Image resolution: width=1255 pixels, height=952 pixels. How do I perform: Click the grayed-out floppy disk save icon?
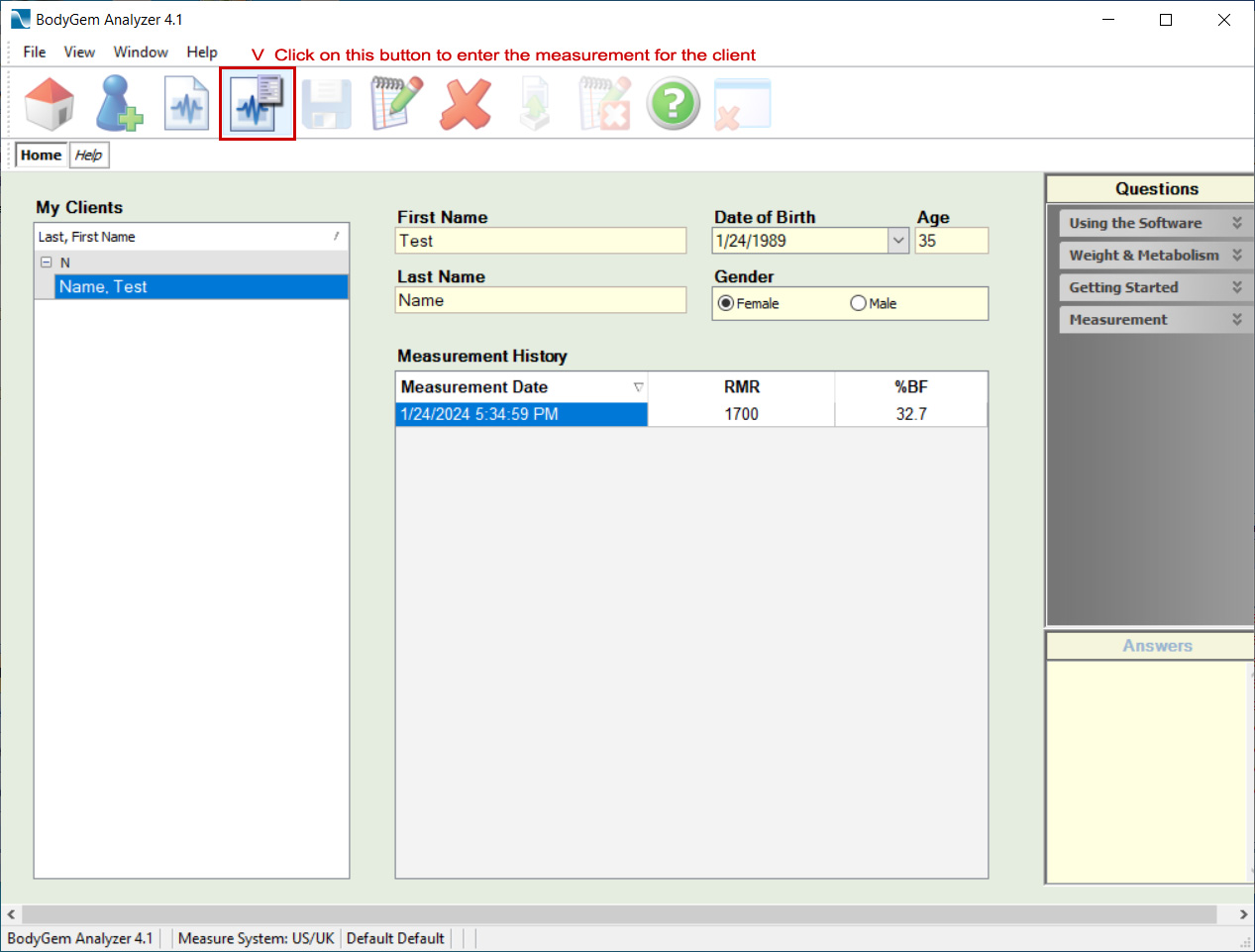[x=327, y=104]
